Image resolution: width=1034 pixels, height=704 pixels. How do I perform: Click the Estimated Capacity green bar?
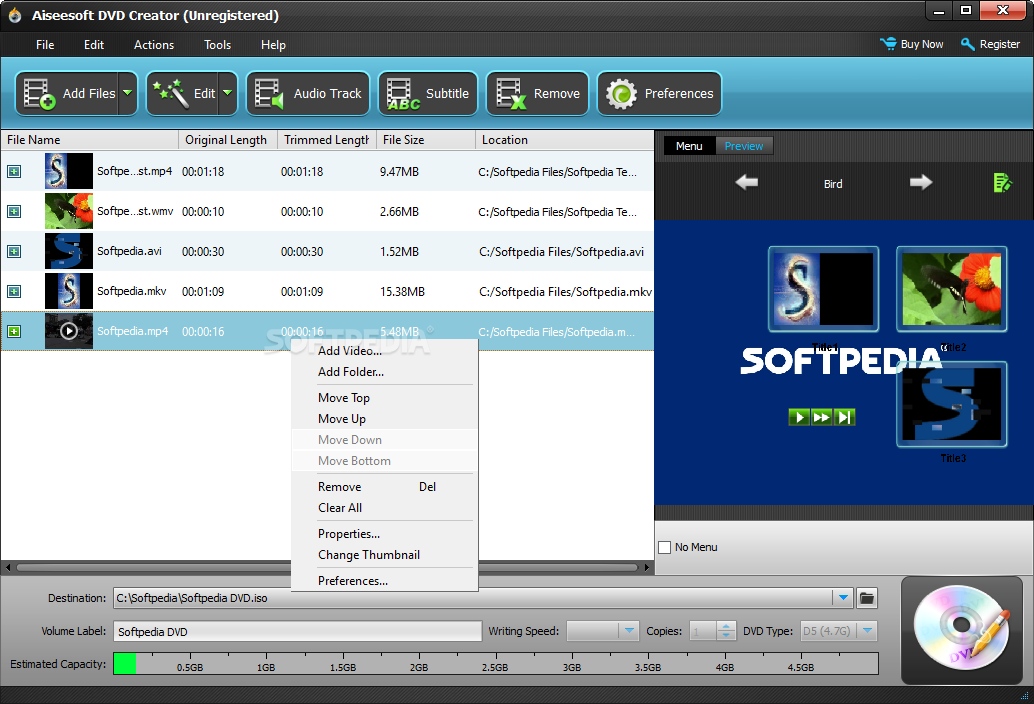tap(125, 663)
